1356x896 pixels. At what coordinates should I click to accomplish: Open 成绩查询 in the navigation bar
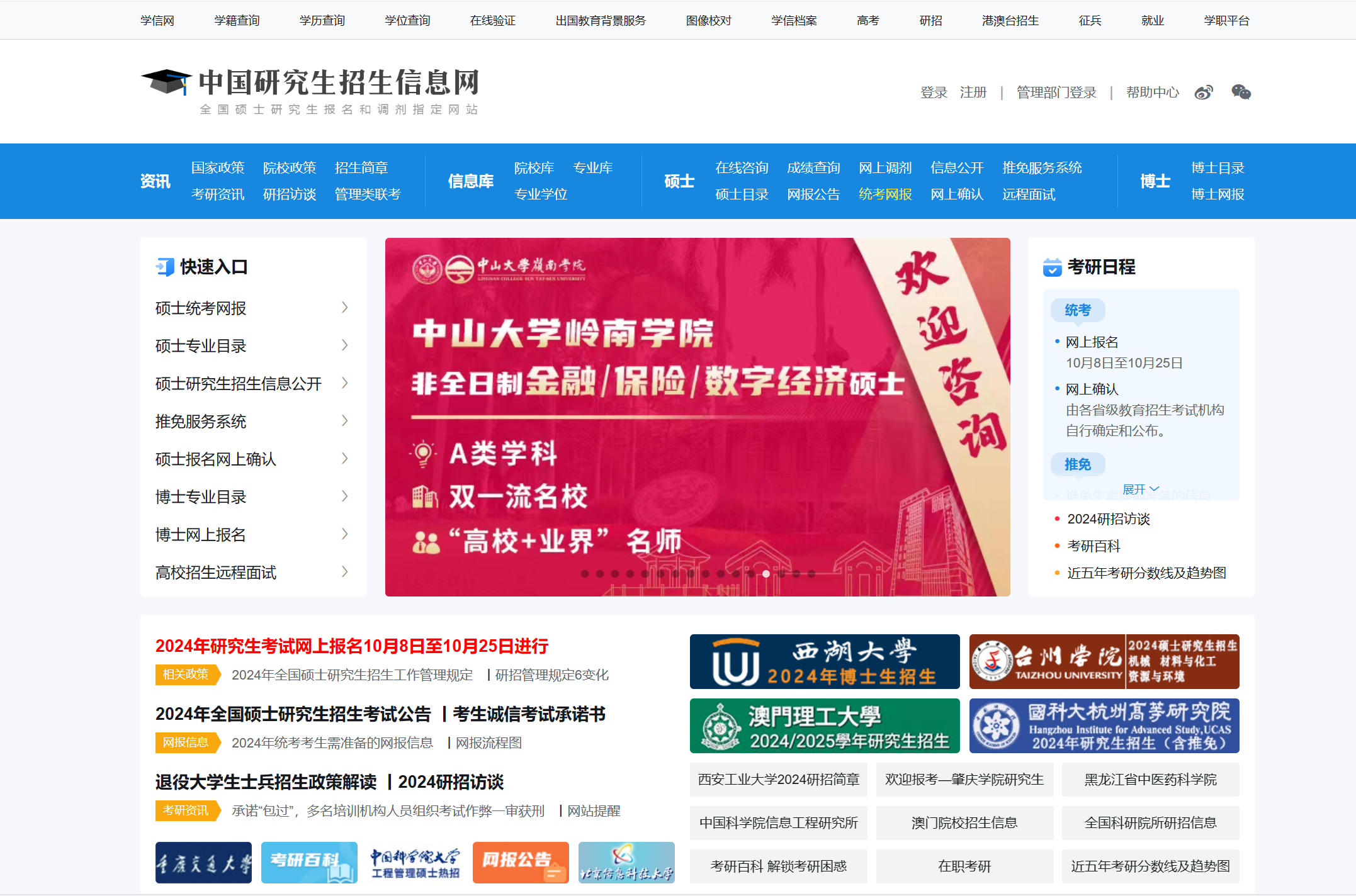click(813, 168)
